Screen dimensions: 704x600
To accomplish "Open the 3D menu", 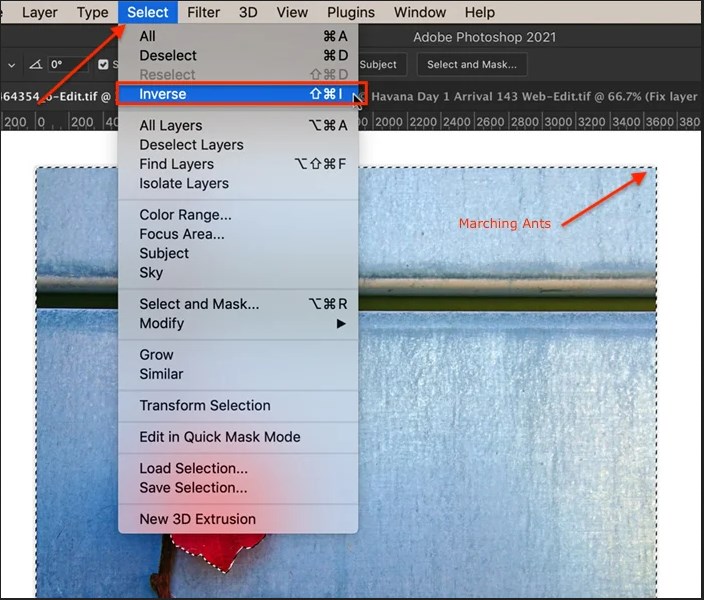I will coord(248,12).
